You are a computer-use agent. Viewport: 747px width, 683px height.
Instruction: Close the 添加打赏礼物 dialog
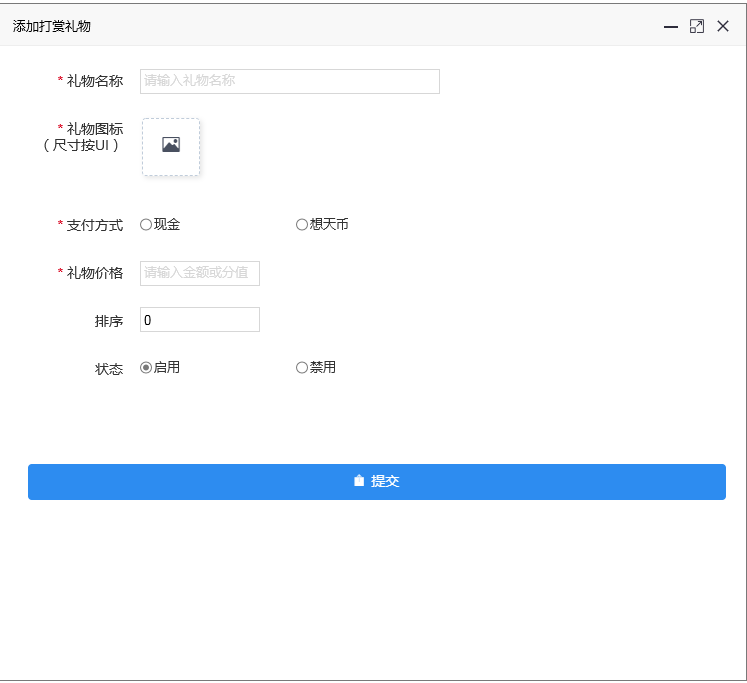[x=723, y=26]
